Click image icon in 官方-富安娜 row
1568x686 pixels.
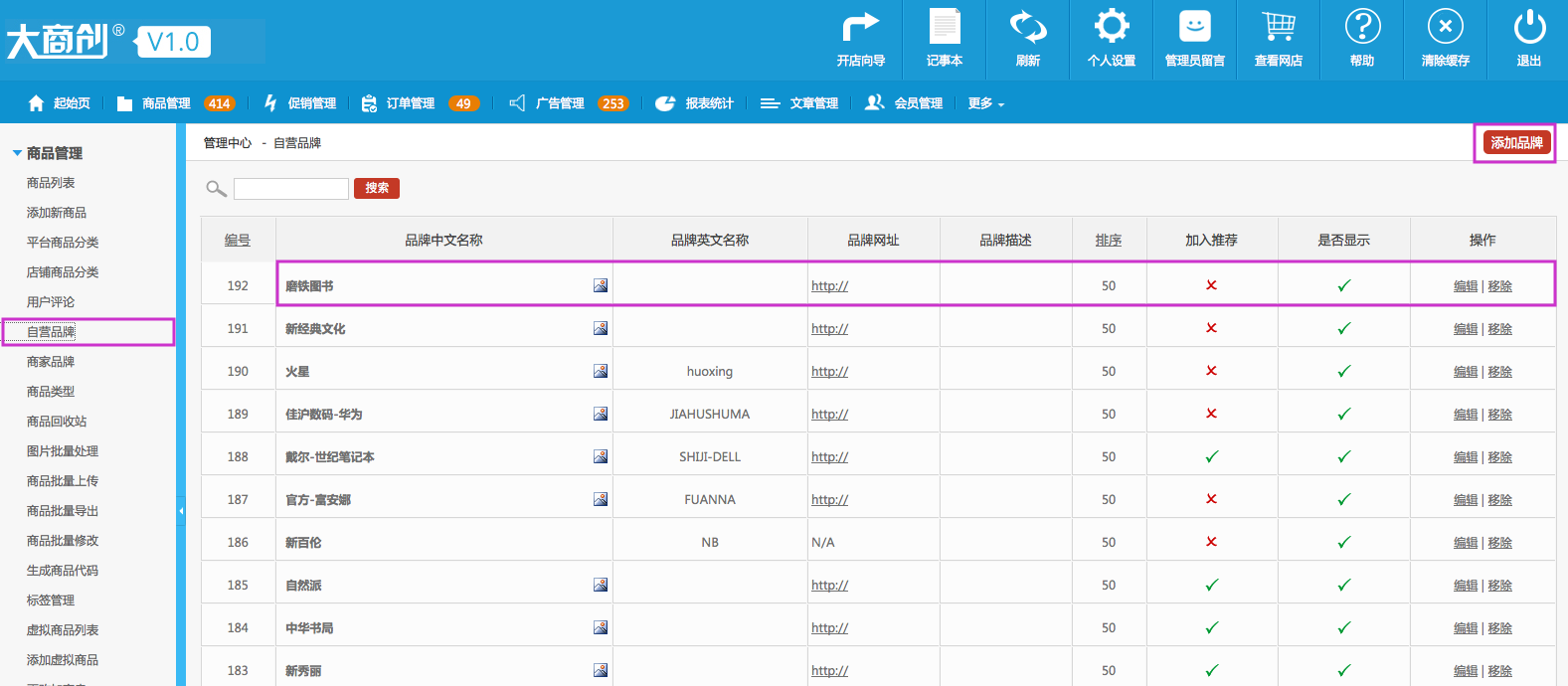(601, 499)
